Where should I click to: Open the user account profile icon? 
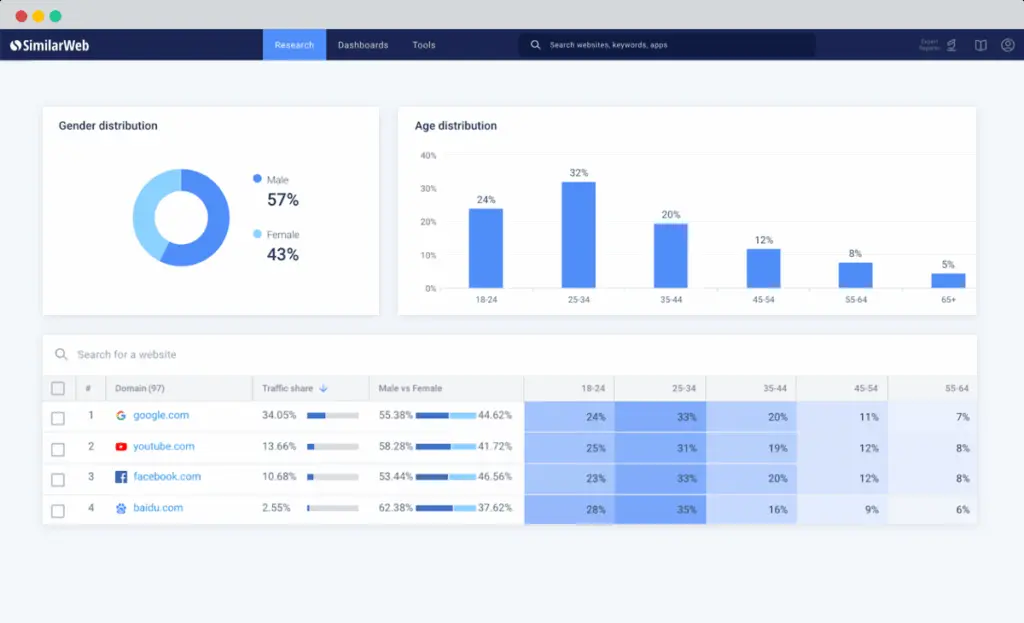[x=1007, y=45]
